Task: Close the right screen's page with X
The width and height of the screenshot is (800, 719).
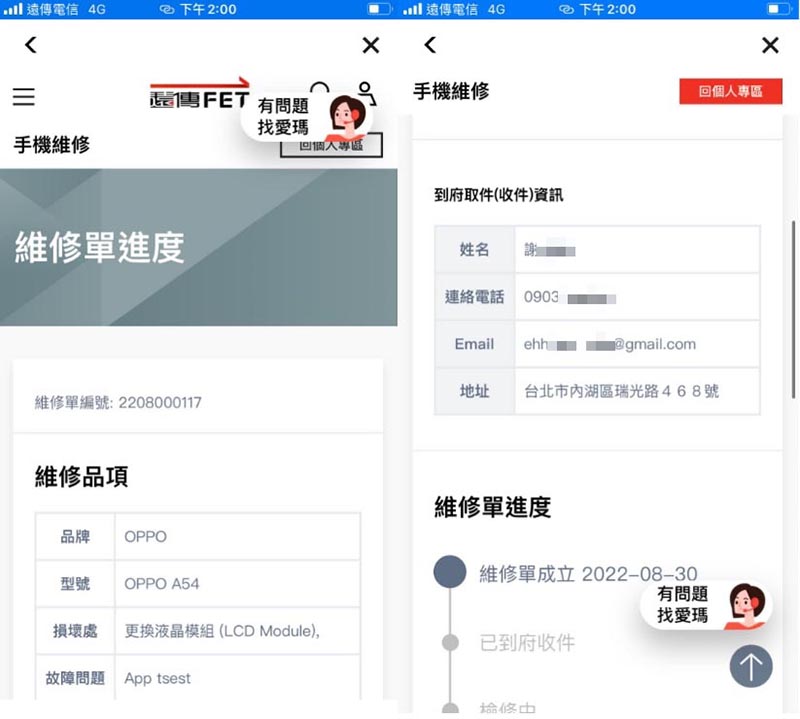Action: 770,45
